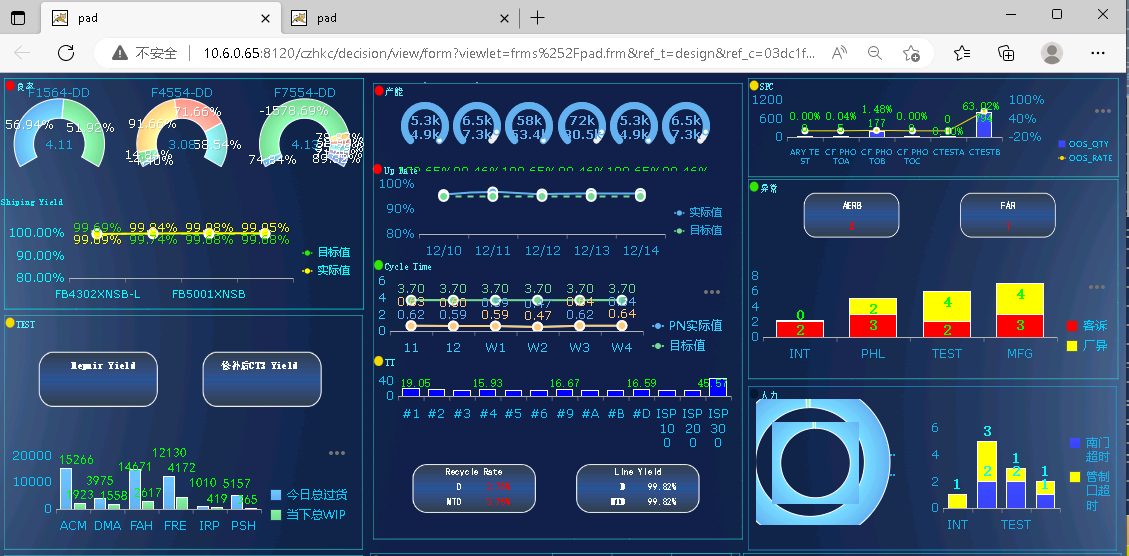The height and width of the screenshot is (556, 1129).
Task: Toggle 管制口超时 legend in 人力 chart
Action: click(1090, 490)
